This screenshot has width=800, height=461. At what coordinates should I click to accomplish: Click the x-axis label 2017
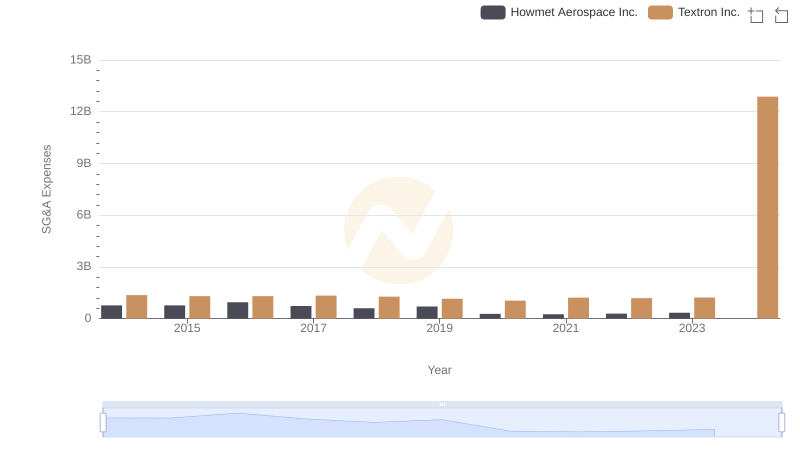tap(313, 328)
